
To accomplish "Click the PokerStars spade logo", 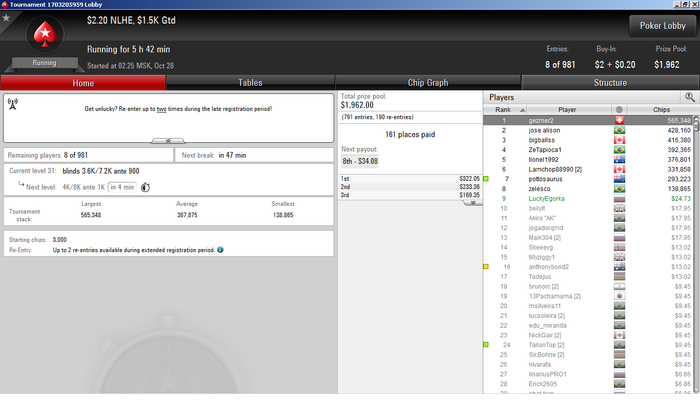I will coord(45,35).
